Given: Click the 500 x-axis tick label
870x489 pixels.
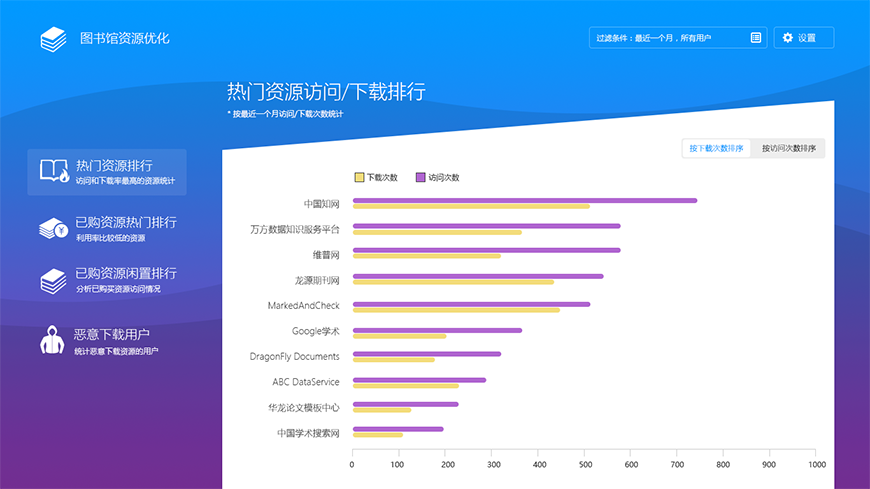Looking at the screenshot, I should tap(585, 465).
